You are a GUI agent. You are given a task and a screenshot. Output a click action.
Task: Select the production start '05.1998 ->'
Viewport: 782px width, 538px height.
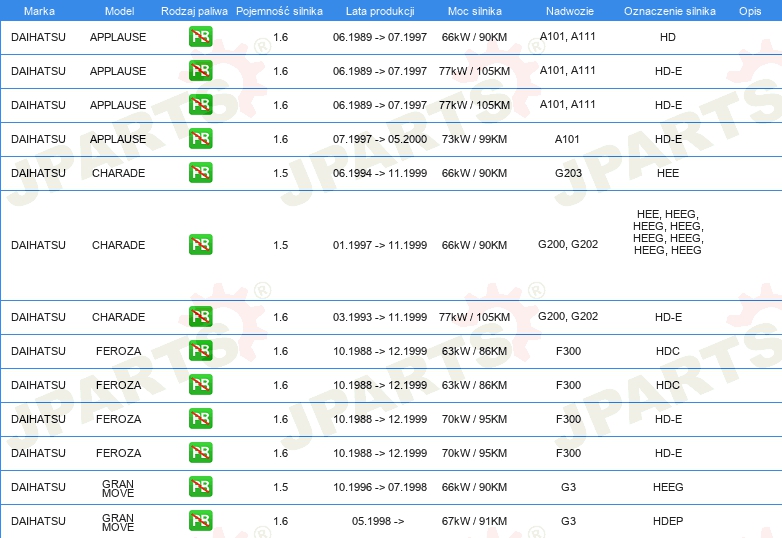pos(378,521)
